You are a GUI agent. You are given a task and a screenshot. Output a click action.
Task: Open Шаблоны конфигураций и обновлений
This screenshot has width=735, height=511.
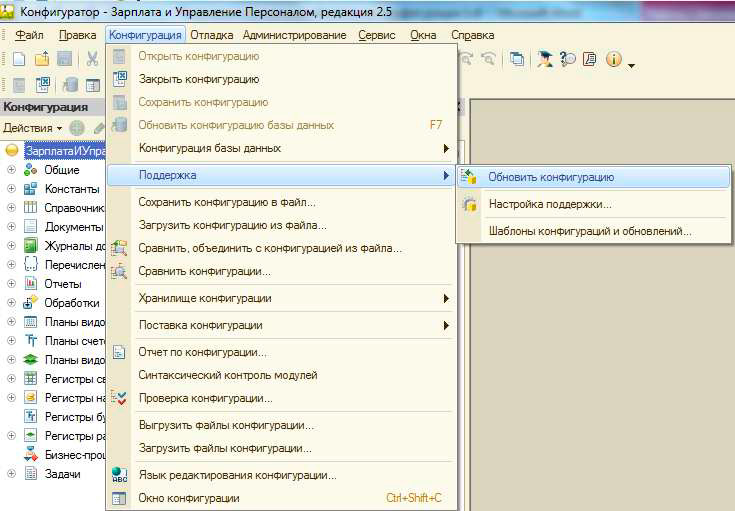point(589,231)
